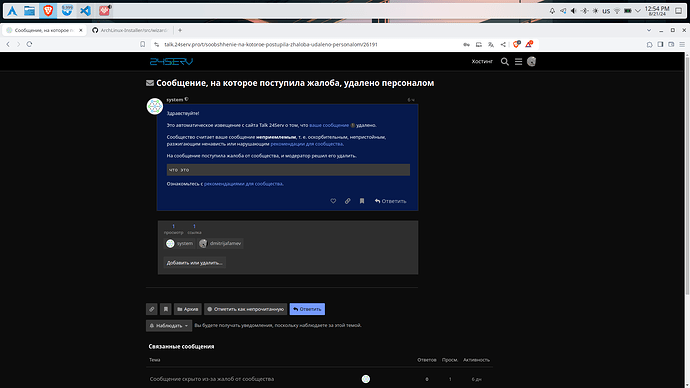This screenshot has width=690, height=388.
Task: Open the tab search dropdown arrow
Action: point(649,30)
